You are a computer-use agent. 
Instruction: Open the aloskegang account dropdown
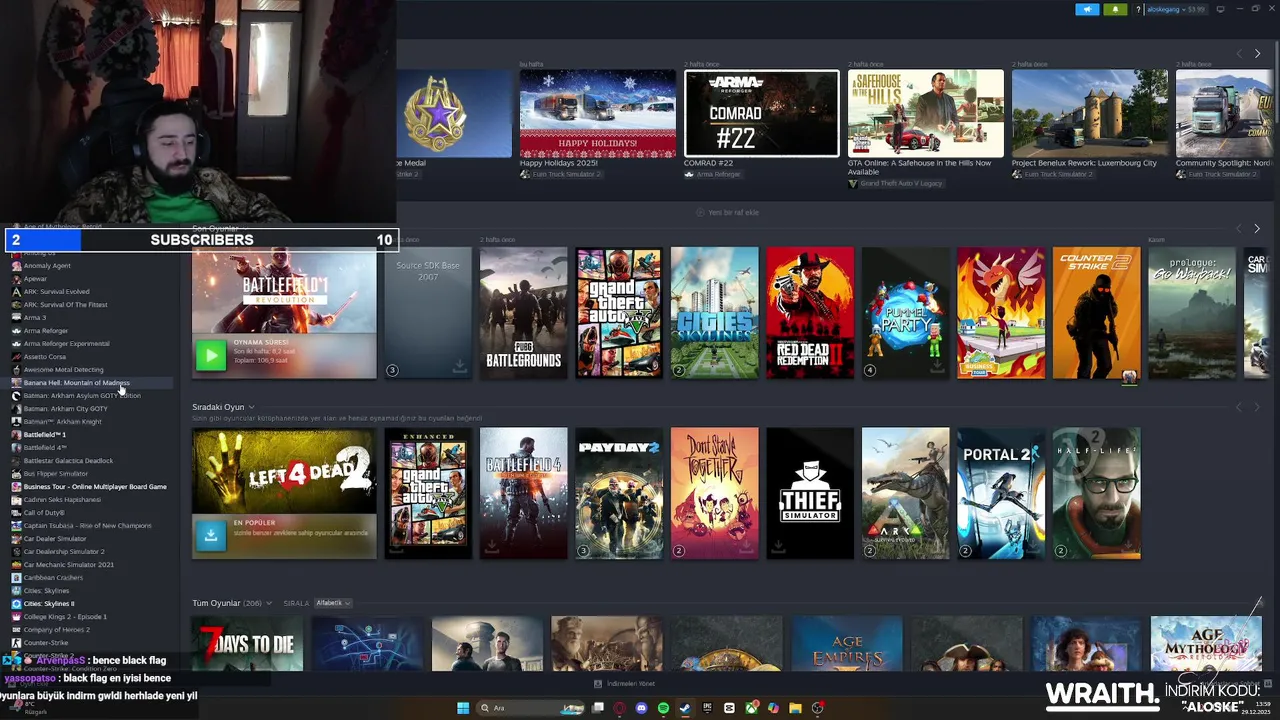1176,9
